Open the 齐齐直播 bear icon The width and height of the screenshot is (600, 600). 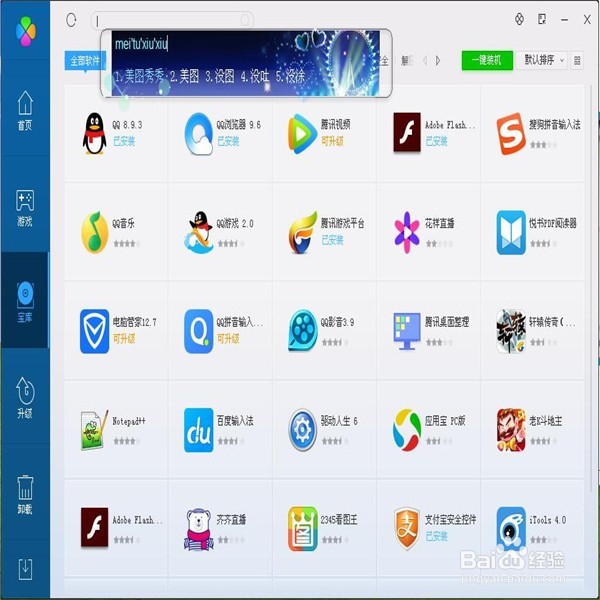coord(199,529)
